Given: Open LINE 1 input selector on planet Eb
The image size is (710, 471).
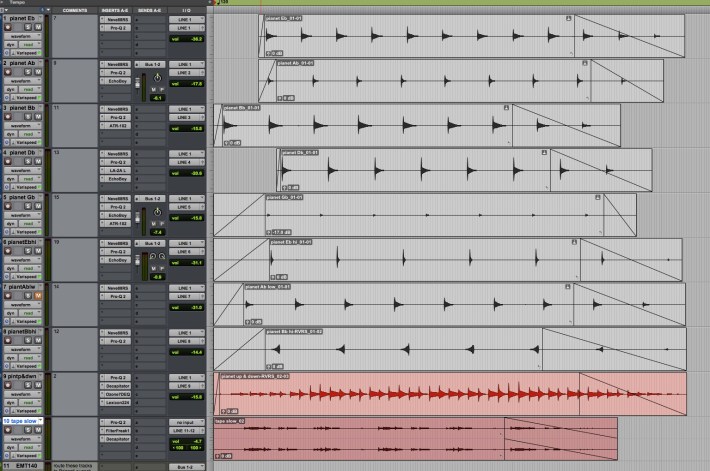Looking at the screenshot, I should pyautogui.click(x=185, y=20).
